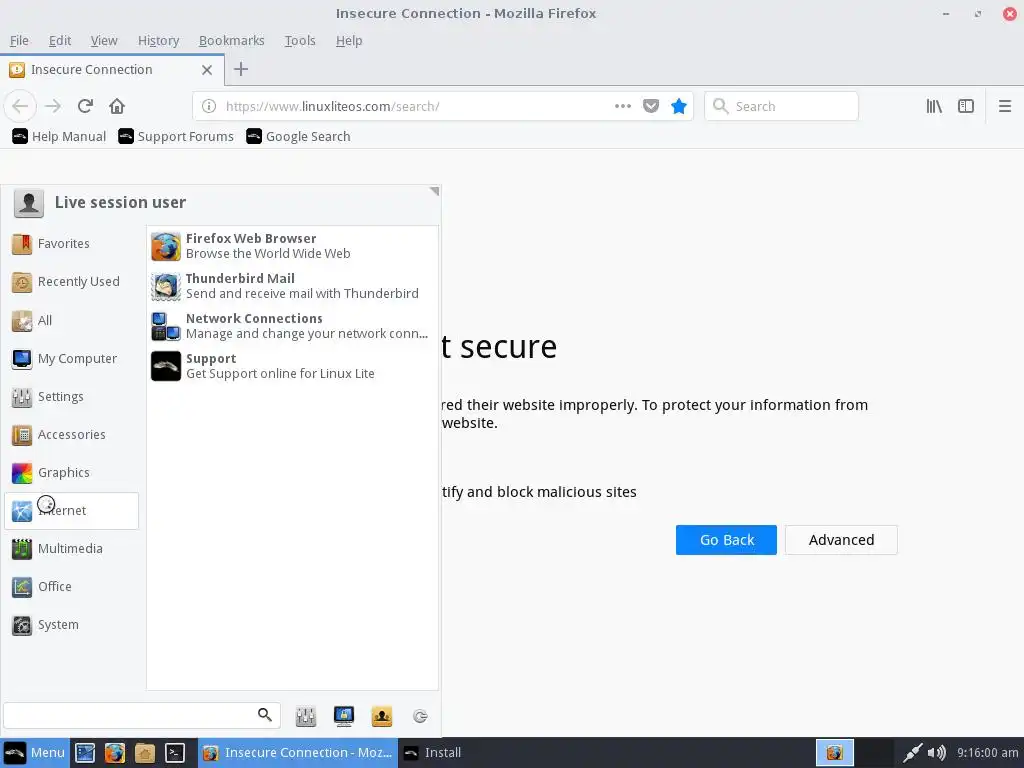Launch Thunderbird Mail from menu
Screen dimensions: 1024x768
(293, 286)
